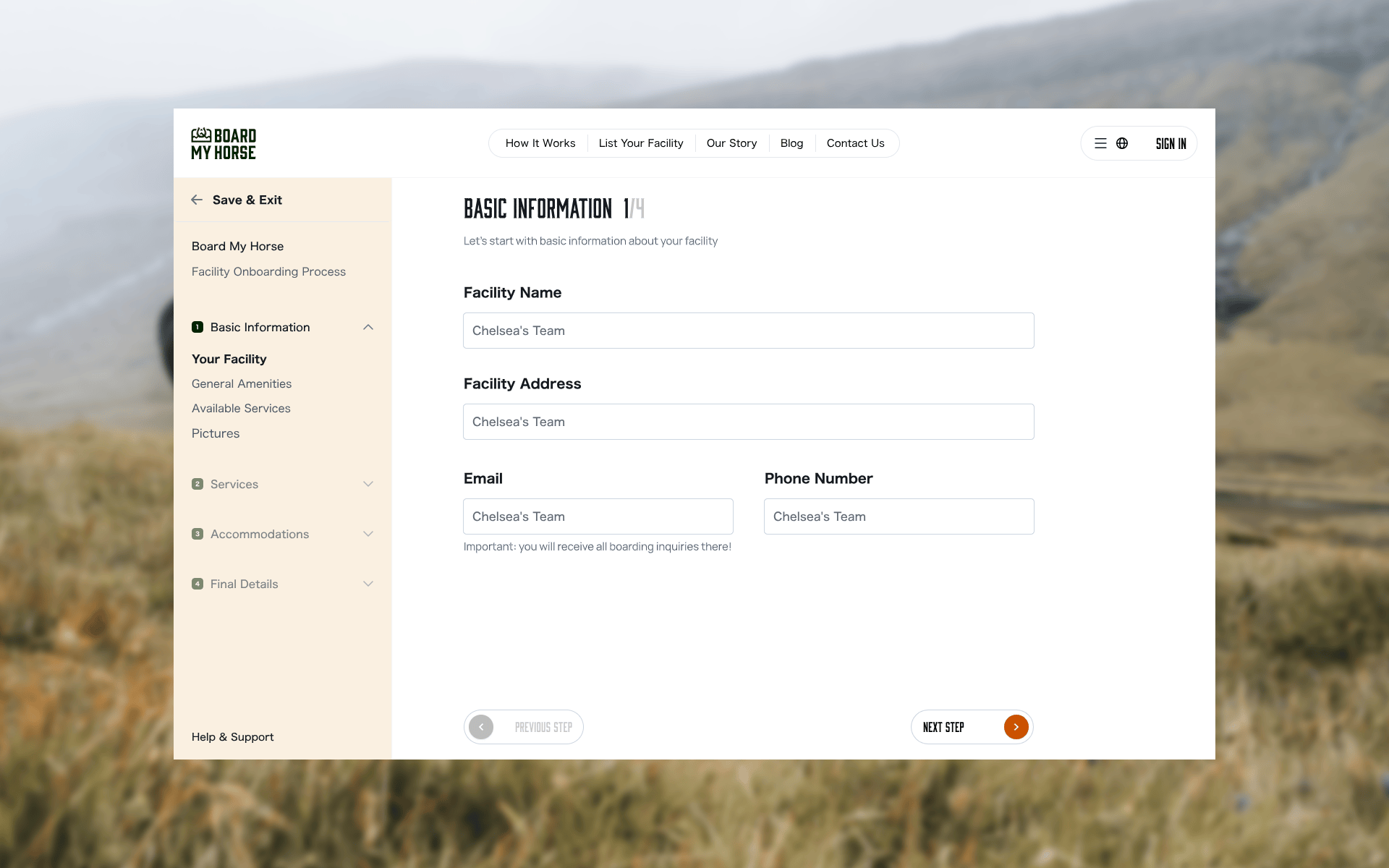Expand the Final Details section chevron
Viewport: 1389px width, 868px height.
(x=368, y=584)
